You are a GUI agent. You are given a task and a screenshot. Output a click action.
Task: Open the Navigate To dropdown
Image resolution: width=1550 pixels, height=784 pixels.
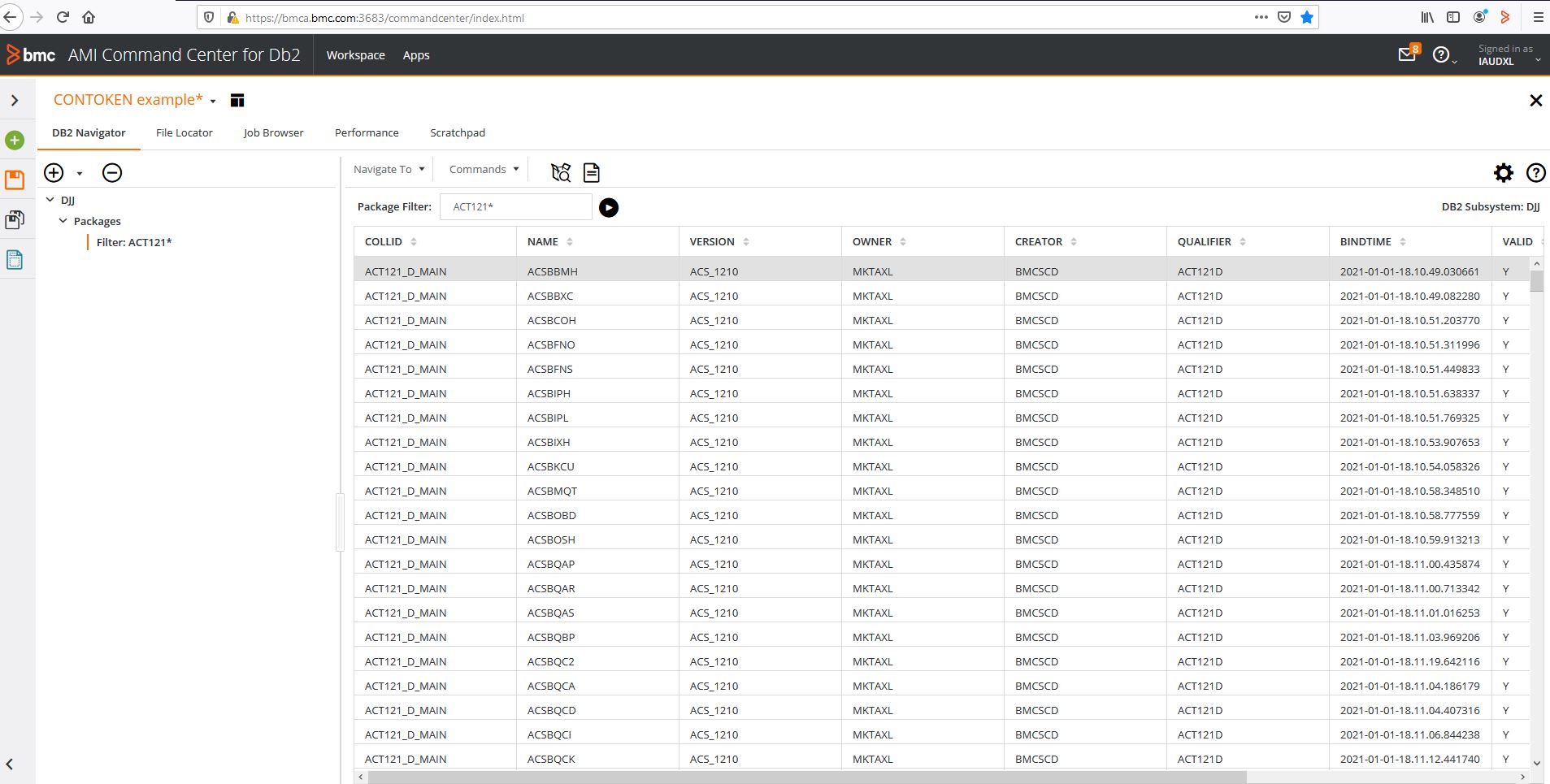pyautogui.click(x=389, y=169)
